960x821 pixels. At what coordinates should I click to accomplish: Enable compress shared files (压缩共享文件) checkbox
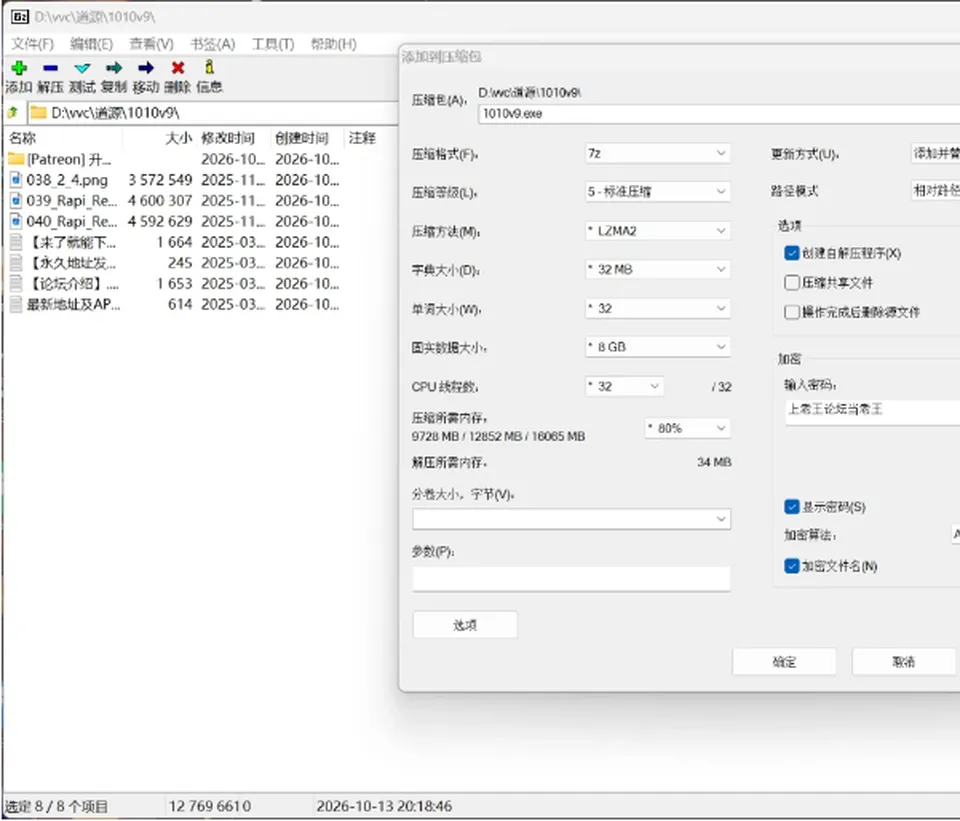pos(792,282)
